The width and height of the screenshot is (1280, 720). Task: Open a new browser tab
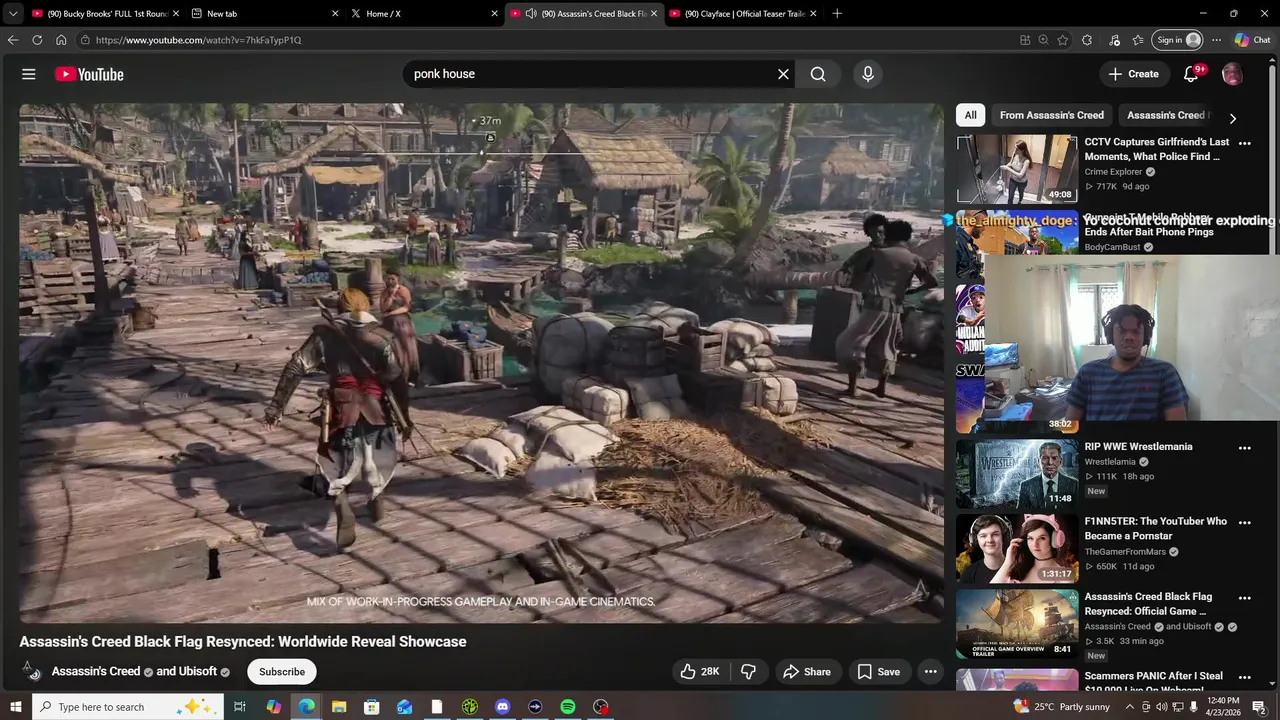(x=837, y=14)
